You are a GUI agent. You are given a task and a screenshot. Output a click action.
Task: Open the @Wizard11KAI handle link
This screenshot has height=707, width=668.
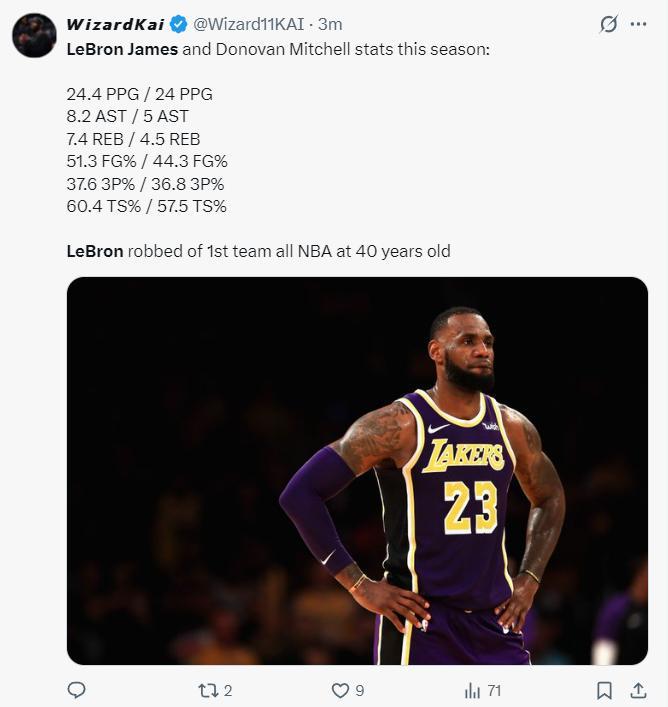(249, 24)
